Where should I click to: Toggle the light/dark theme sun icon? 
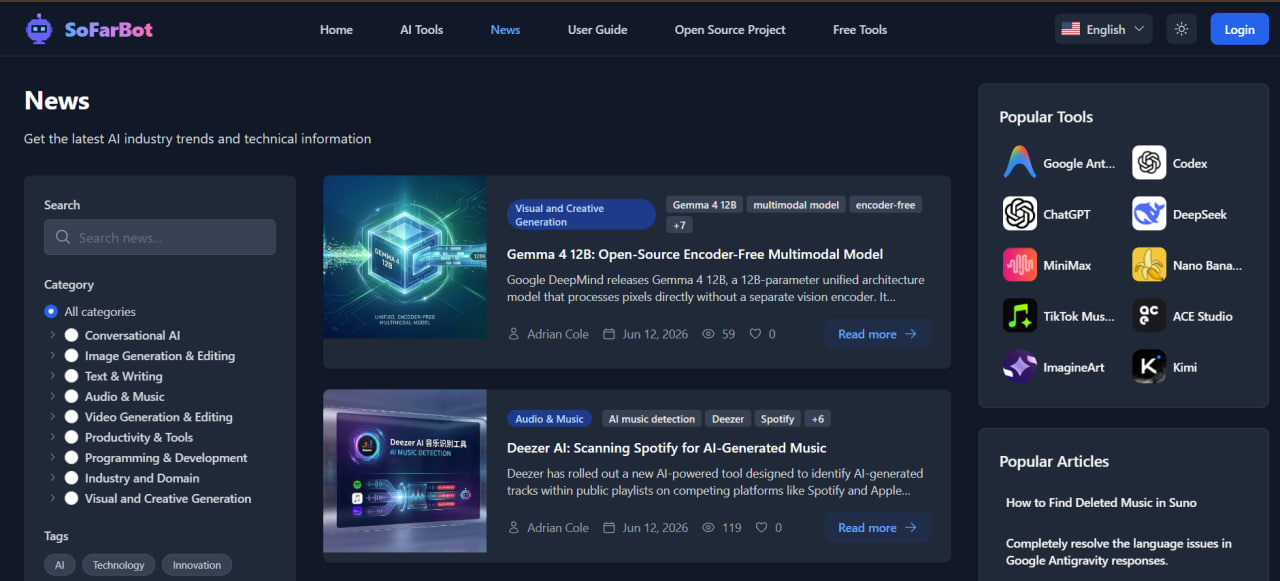(x=1181, y=29)
